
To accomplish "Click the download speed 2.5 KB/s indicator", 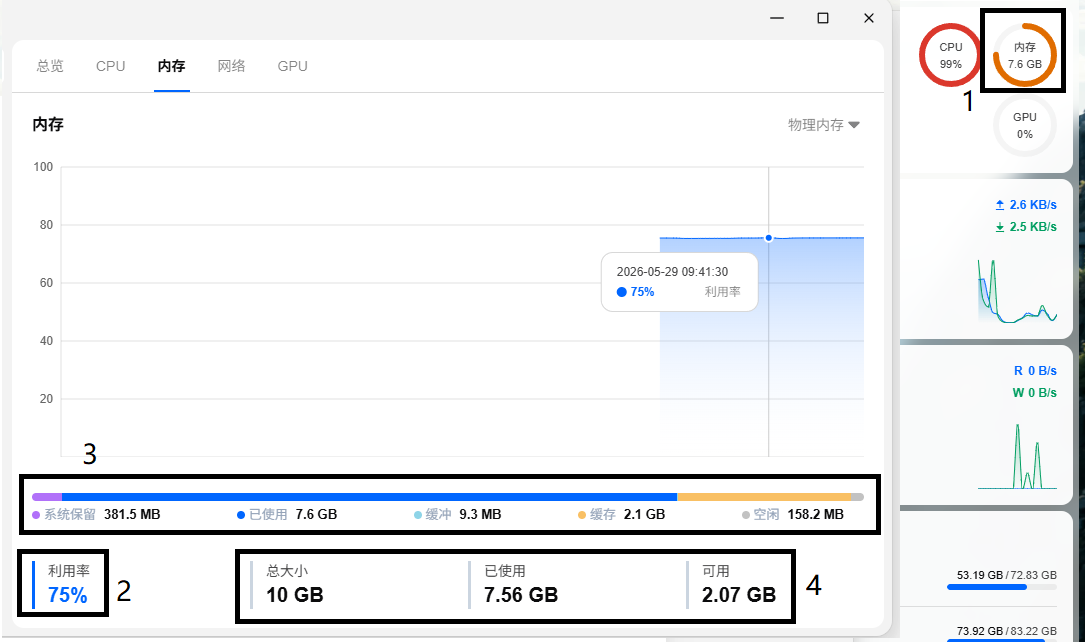I will pyautogui.click(x=1026, y=227).
